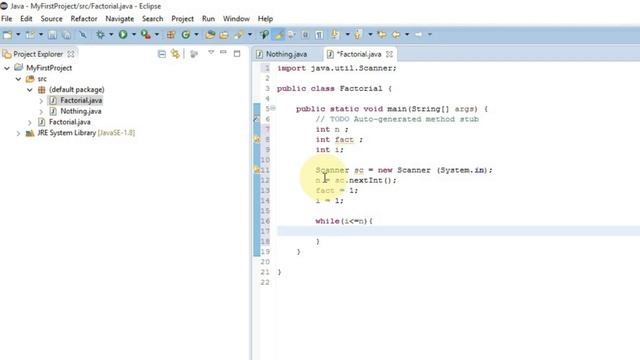Click the Search flashlight toolbar icon

click(x=239, y=35)
